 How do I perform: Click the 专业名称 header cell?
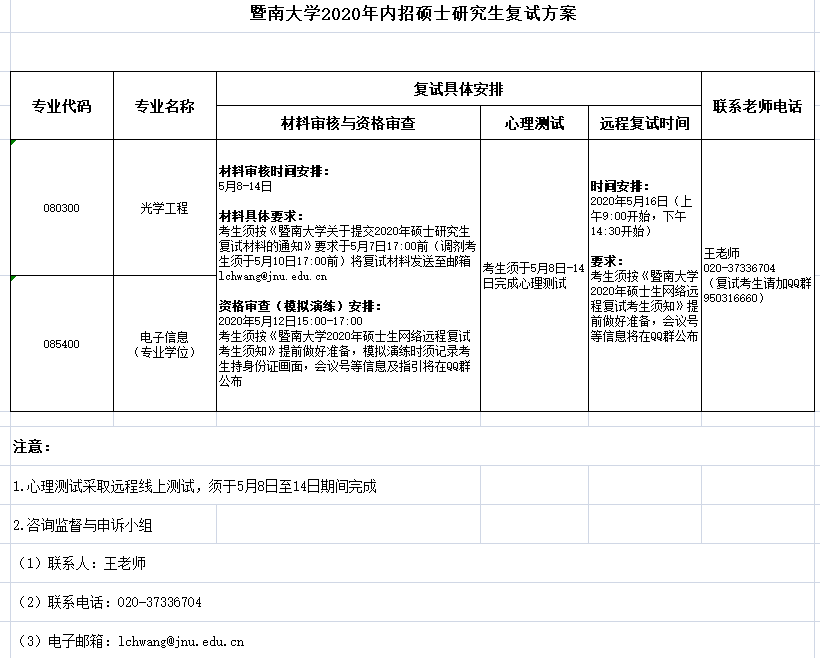pyautogui.click(x=164, y=105)
